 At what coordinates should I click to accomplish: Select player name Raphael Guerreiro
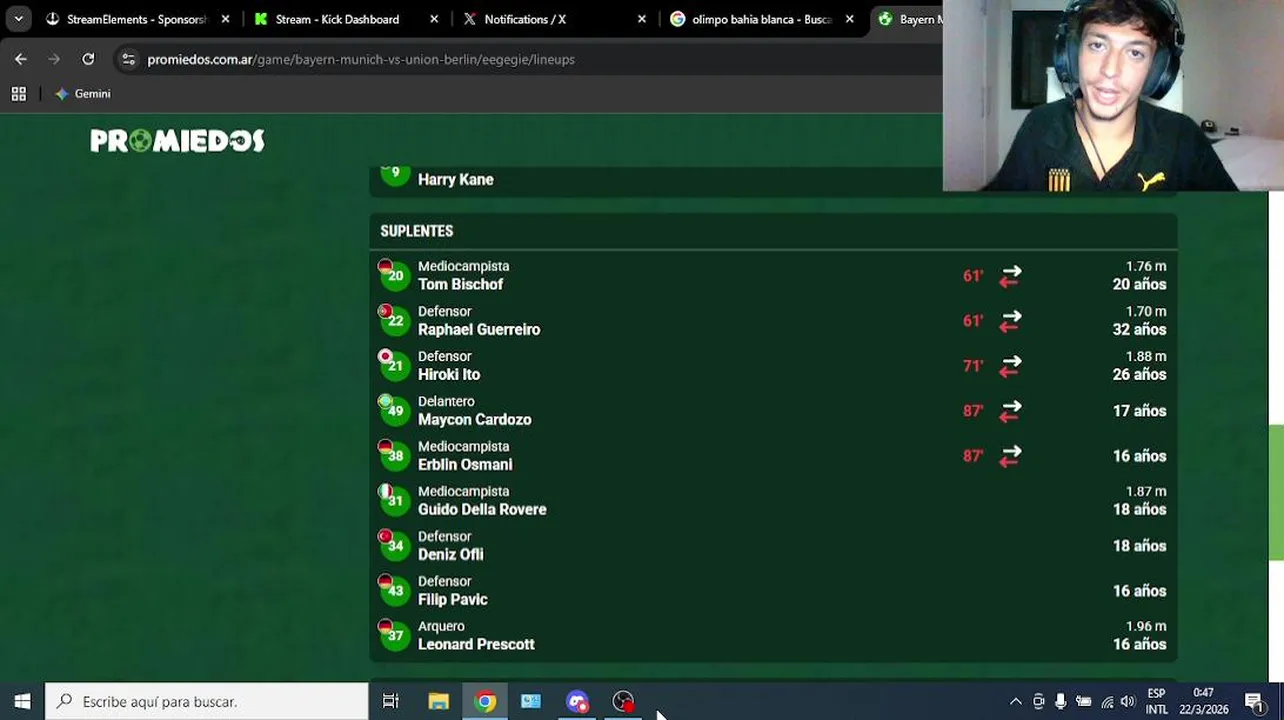(479, 329)
